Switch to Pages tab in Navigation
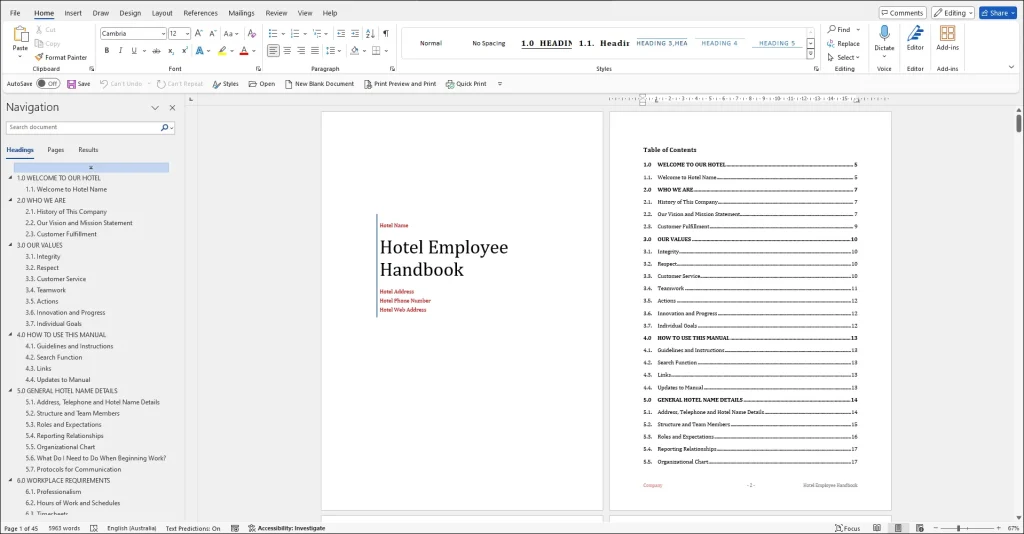The height and width of the screenshot is (534, 1024). [x=56, y=149]
